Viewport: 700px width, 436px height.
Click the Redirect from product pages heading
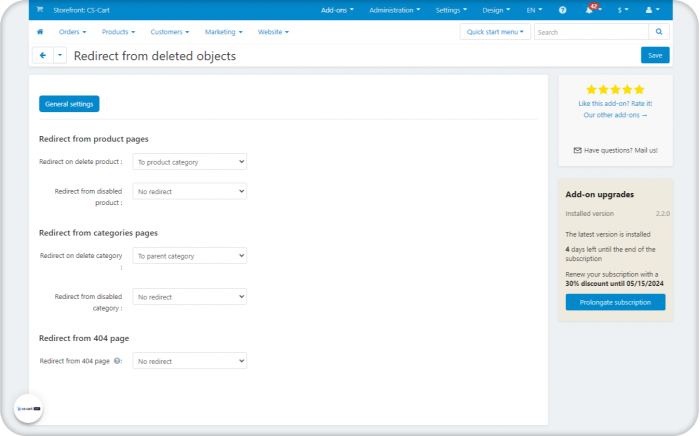[93, 139]
